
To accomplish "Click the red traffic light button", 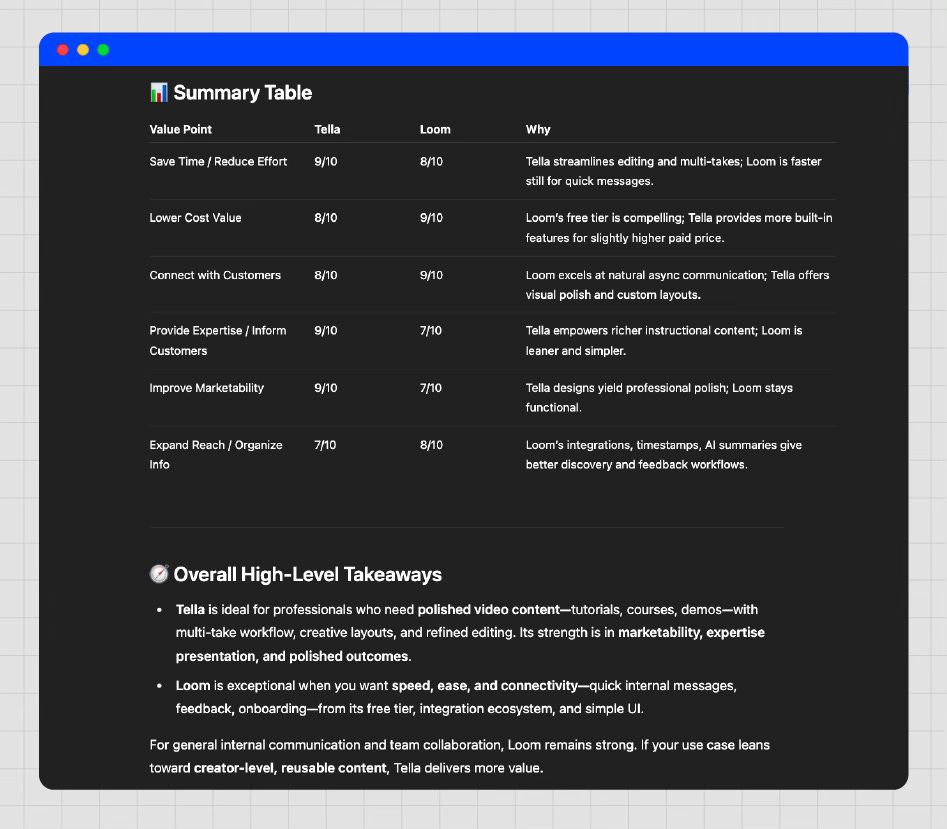I will click(62, 48).
